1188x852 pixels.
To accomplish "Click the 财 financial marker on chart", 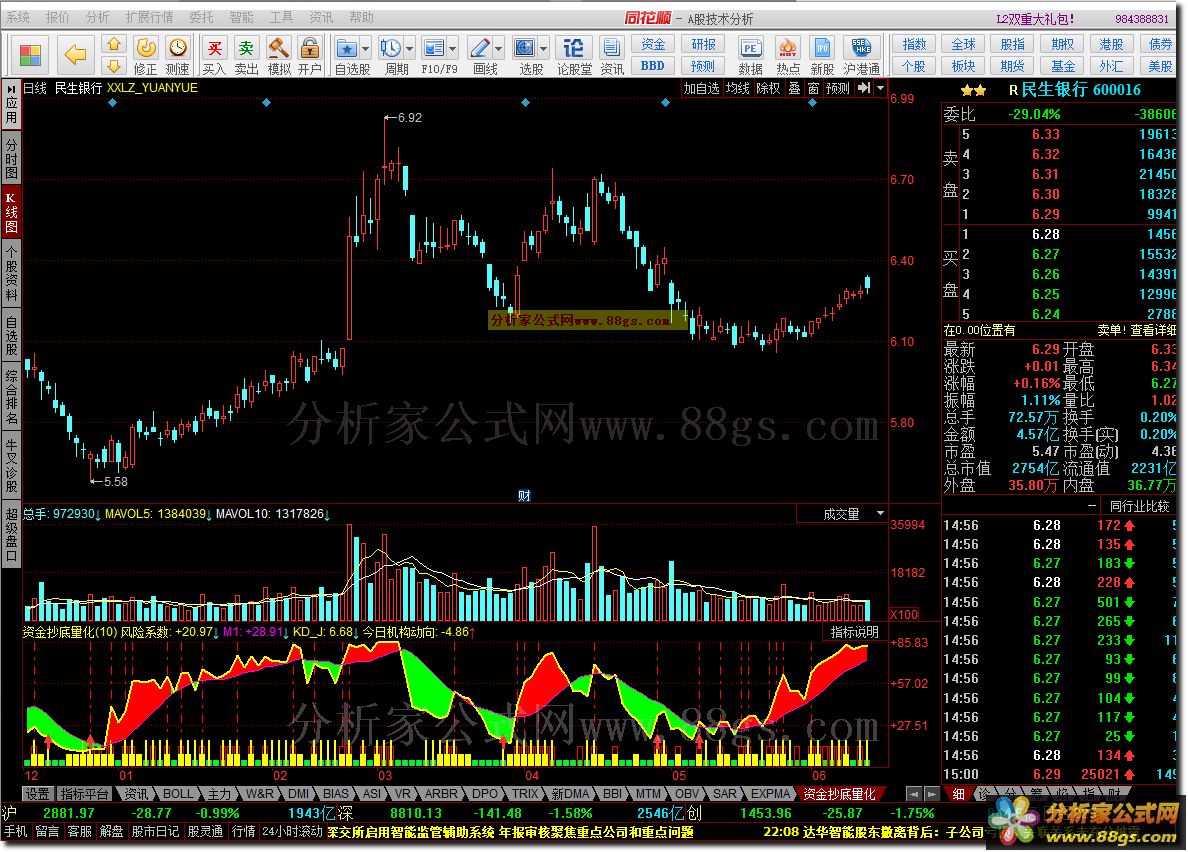I will 524,496.
